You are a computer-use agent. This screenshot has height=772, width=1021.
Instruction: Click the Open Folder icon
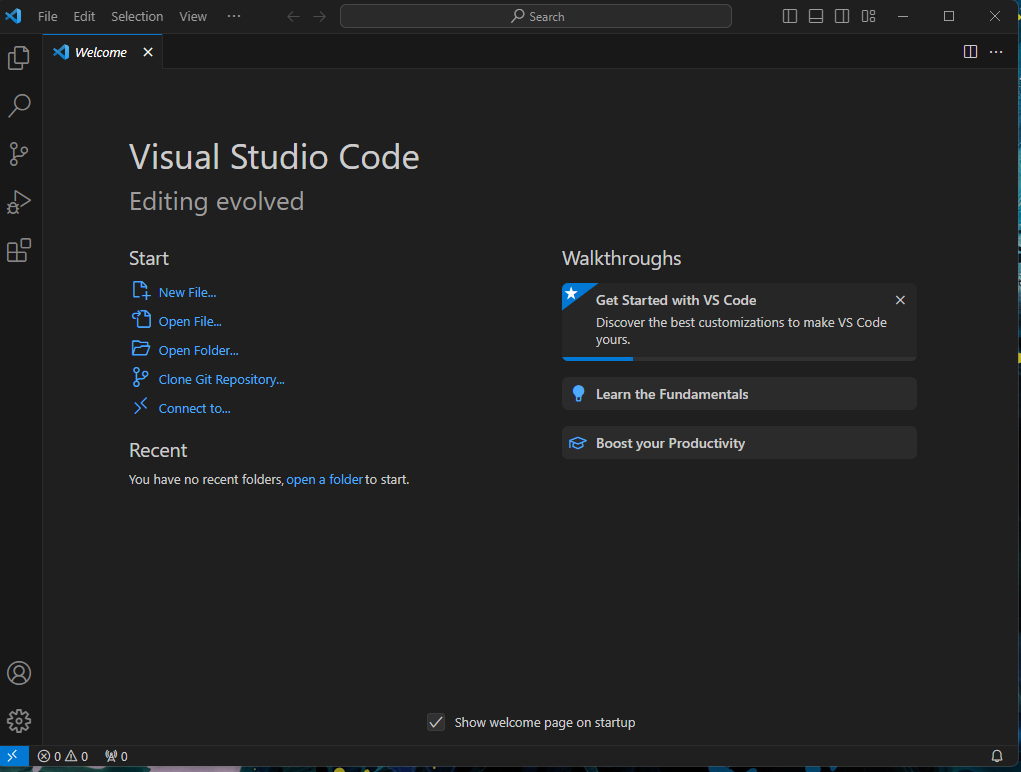[141, 348]
